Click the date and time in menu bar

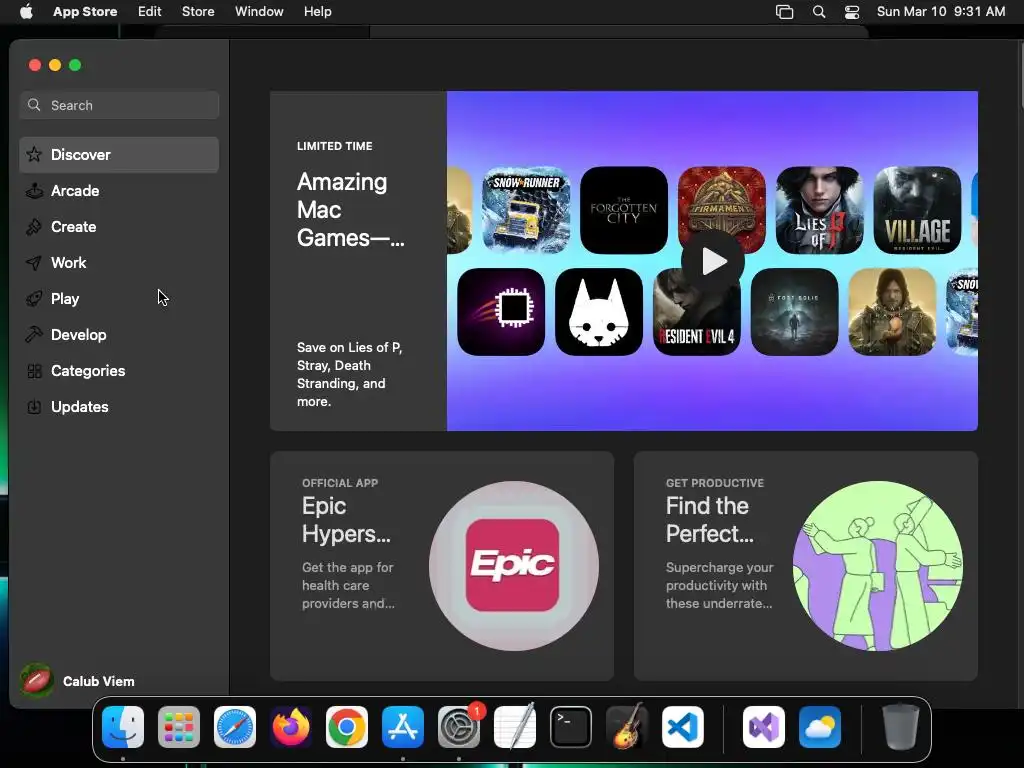point(941,12)
